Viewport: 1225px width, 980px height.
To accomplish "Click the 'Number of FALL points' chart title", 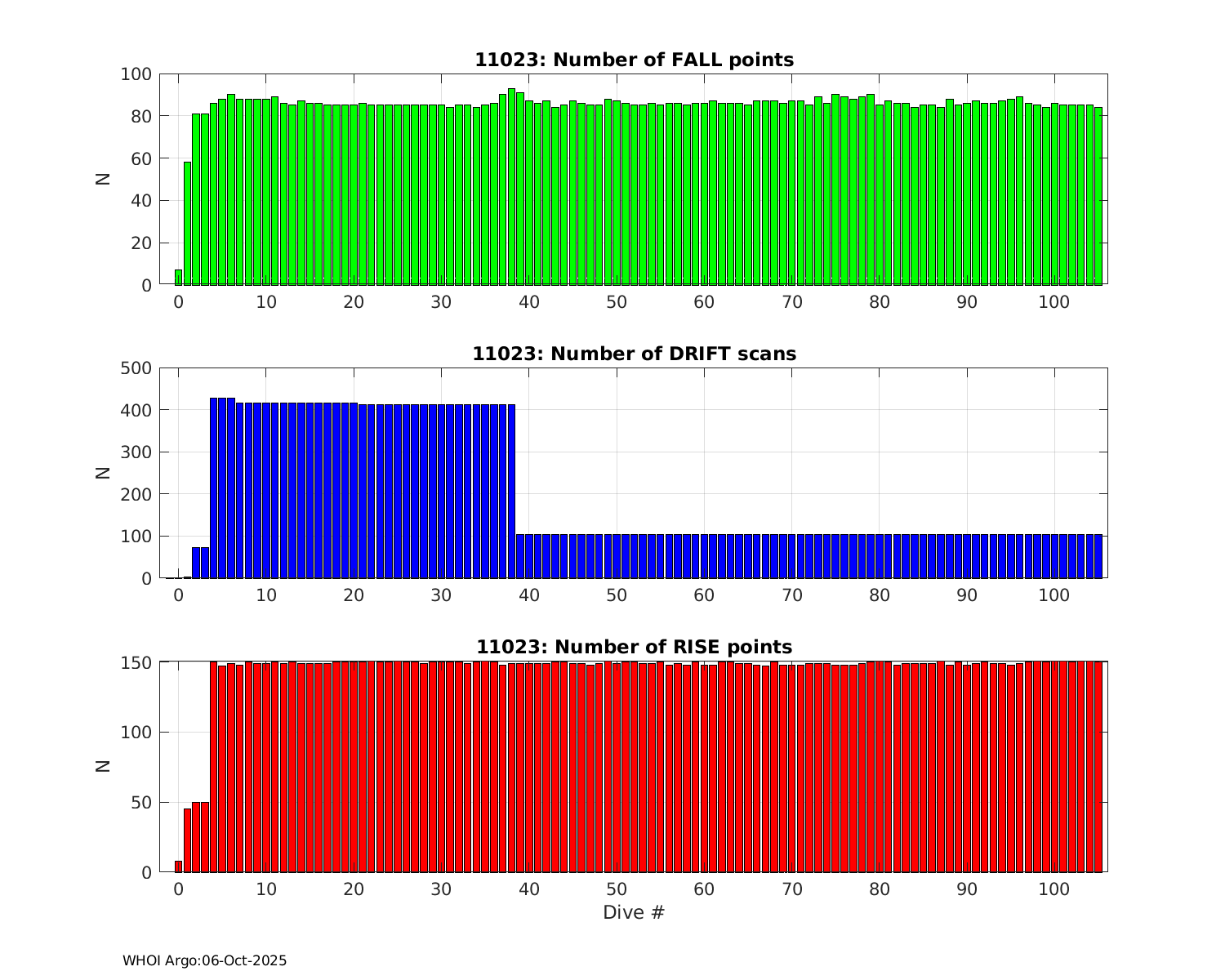I will (x=634, y=60).
